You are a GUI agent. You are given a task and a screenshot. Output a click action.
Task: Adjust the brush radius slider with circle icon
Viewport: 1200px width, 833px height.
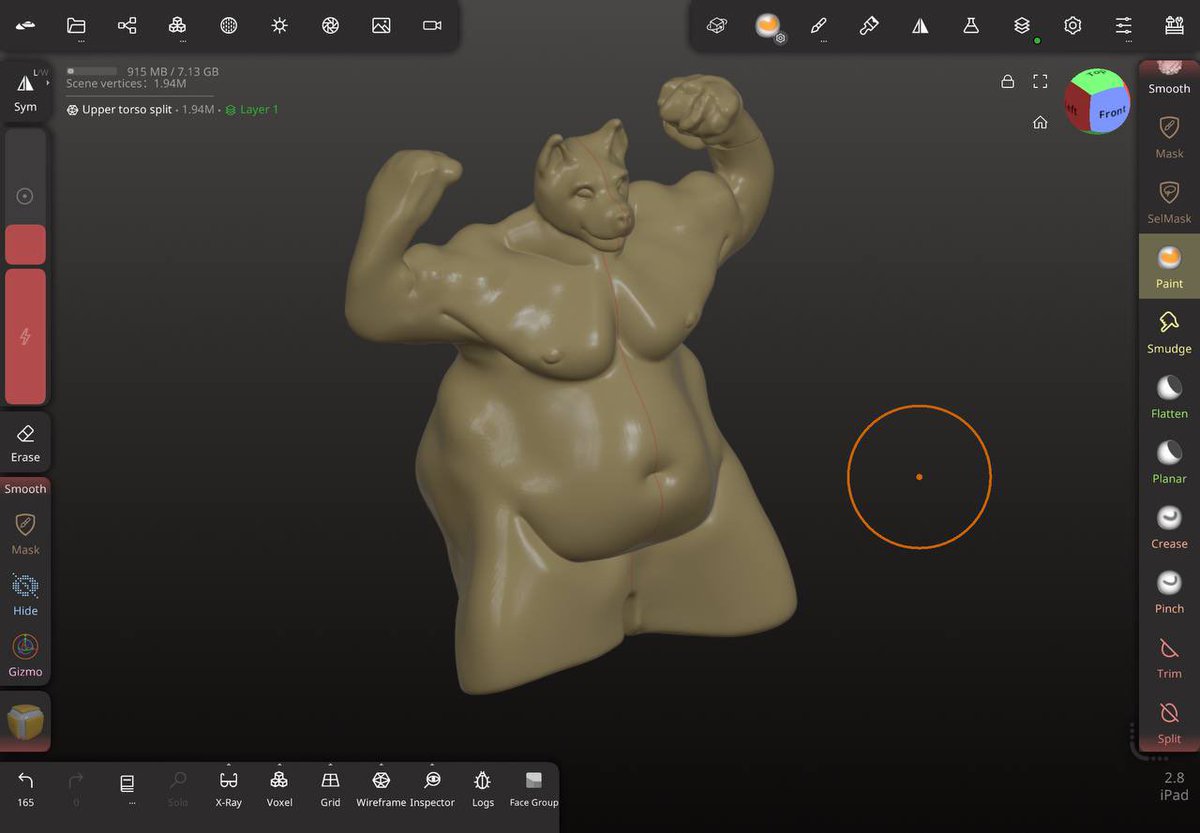point(25,196)
